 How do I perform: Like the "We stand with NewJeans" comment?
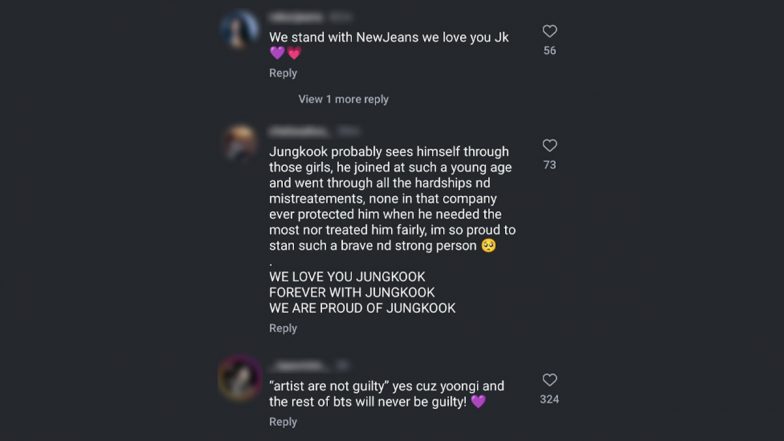coord(550,31)
